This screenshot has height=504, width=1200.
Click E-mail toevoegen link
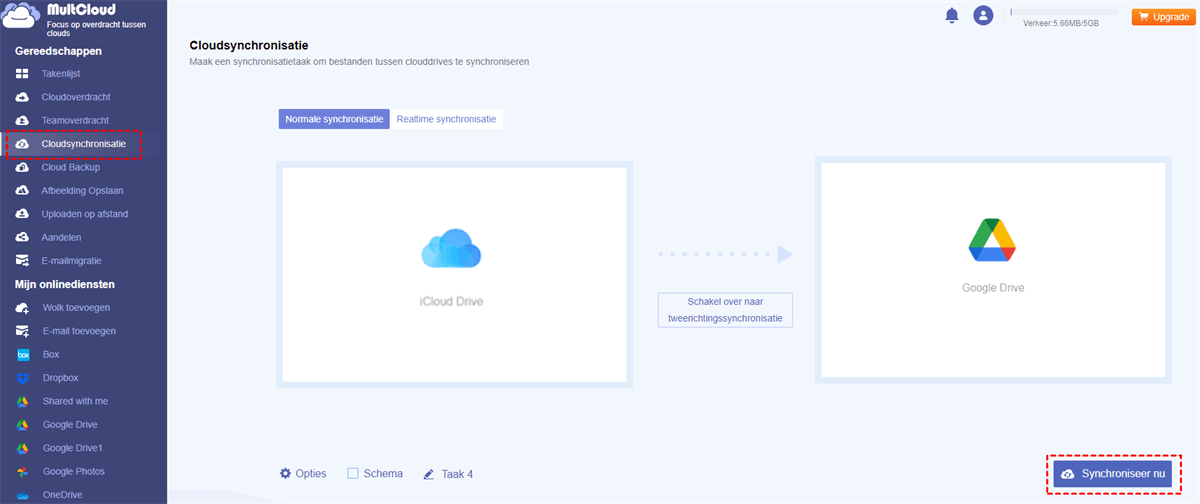point(80,331)
